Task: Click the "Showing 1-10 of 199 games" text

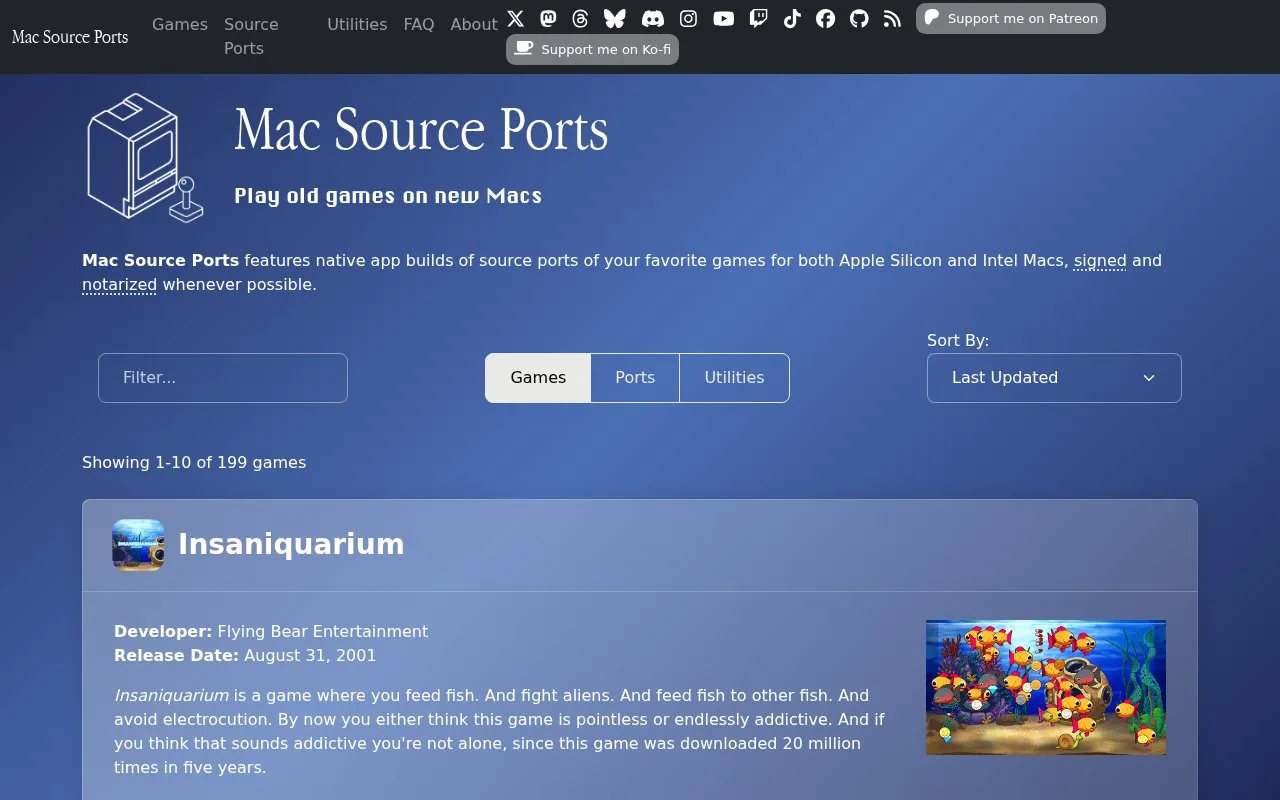Action: pos(194,462)
